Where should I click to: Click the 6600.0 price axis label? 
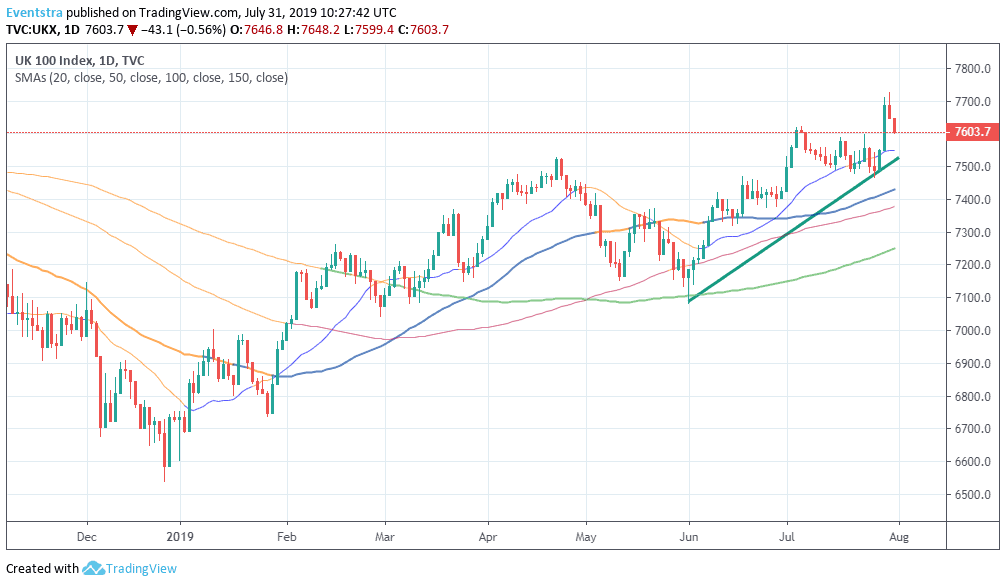(973, 462)
